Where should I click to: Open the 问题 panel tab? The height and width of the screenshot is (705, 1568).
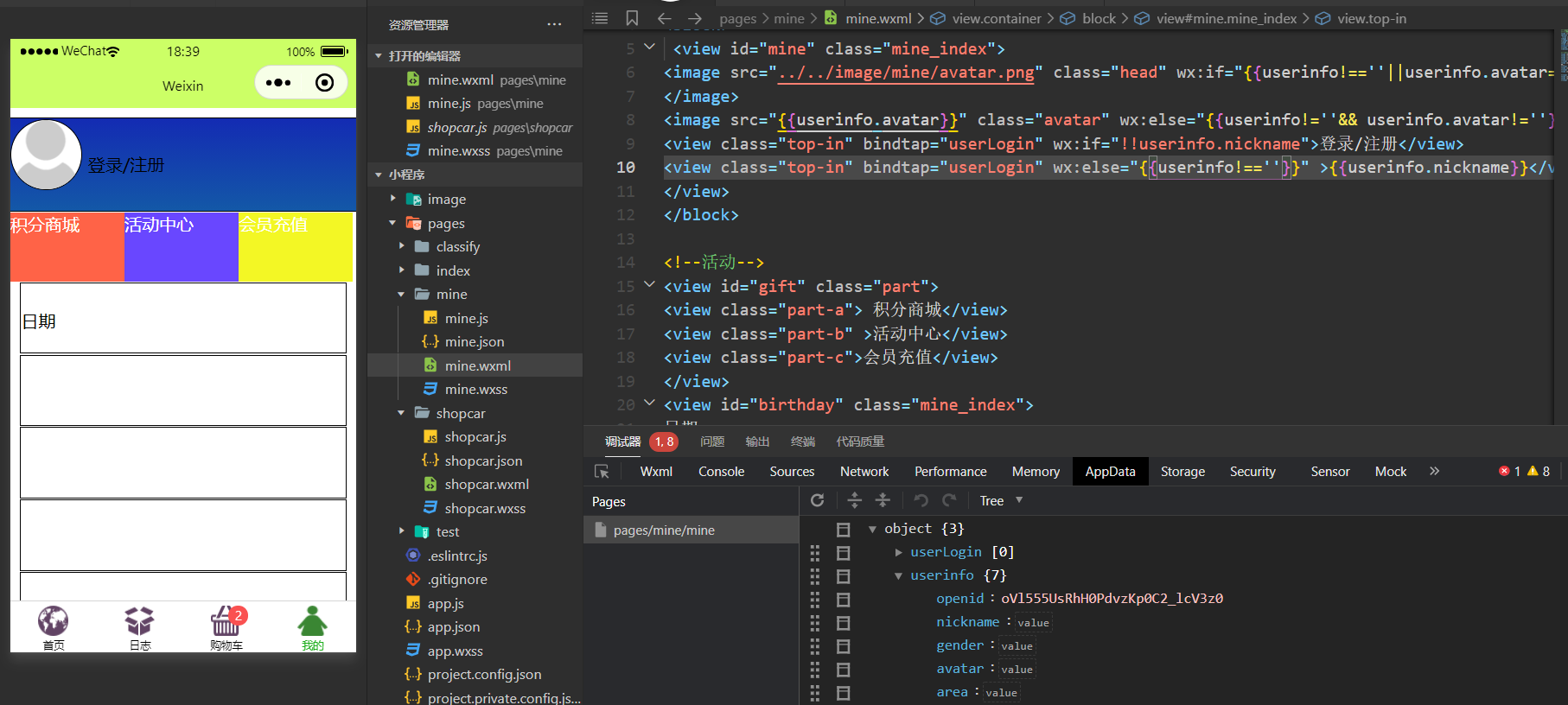pos(712,441)
